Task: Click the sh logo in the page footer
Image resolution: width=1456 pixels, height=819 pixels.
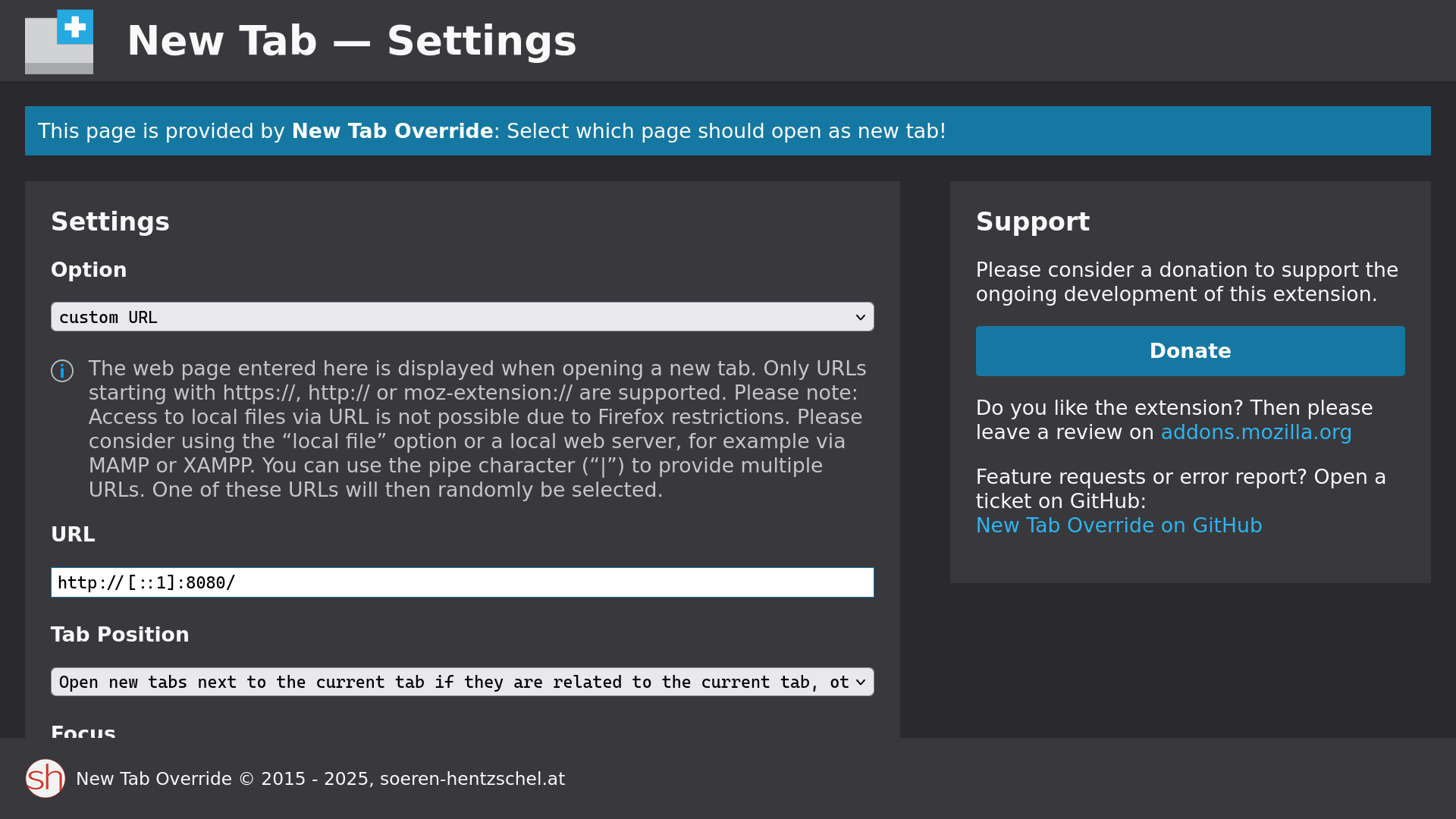Action: pos(45,778)
